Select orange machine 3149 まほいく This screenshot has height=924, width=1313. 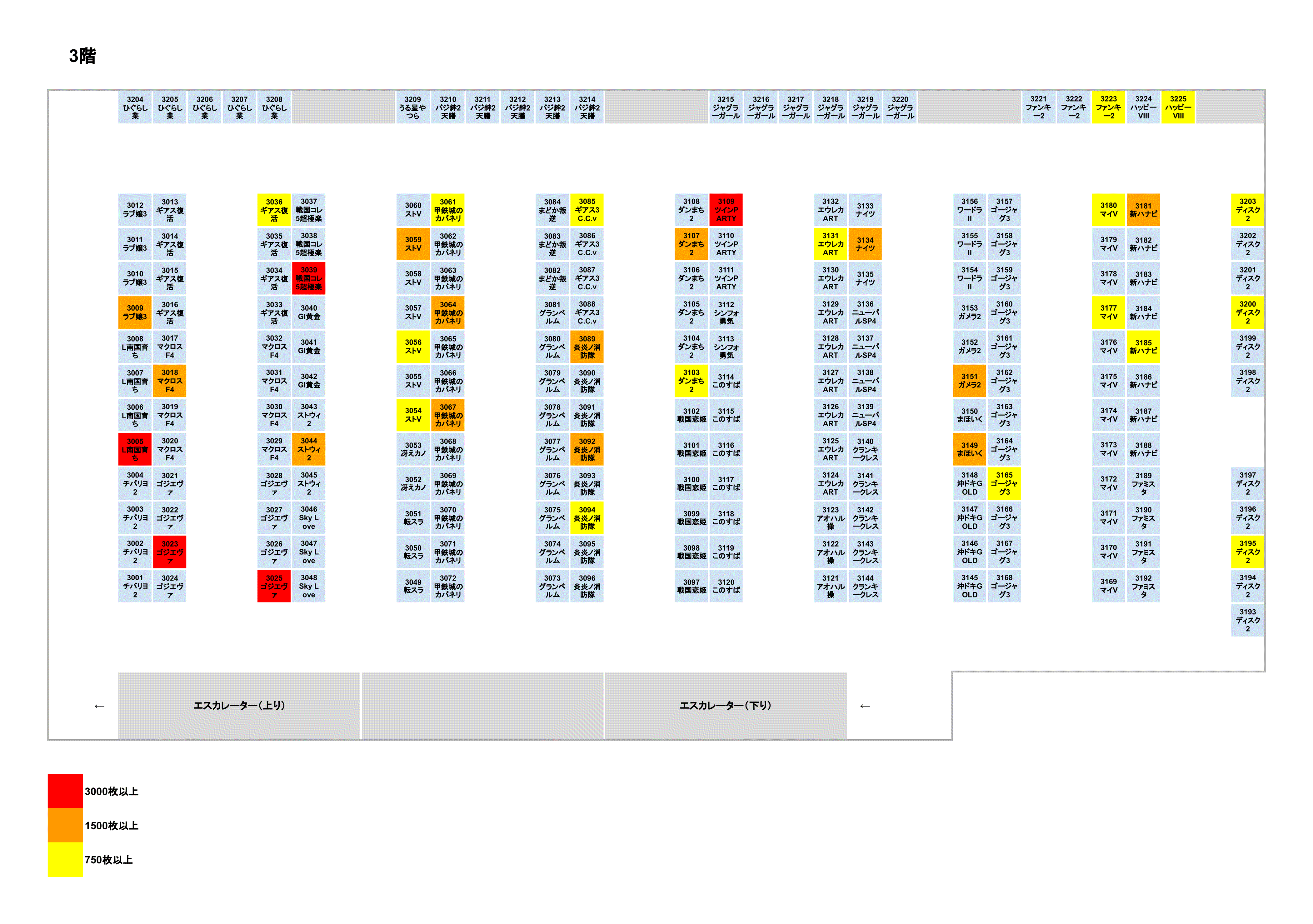coord(969,449)
